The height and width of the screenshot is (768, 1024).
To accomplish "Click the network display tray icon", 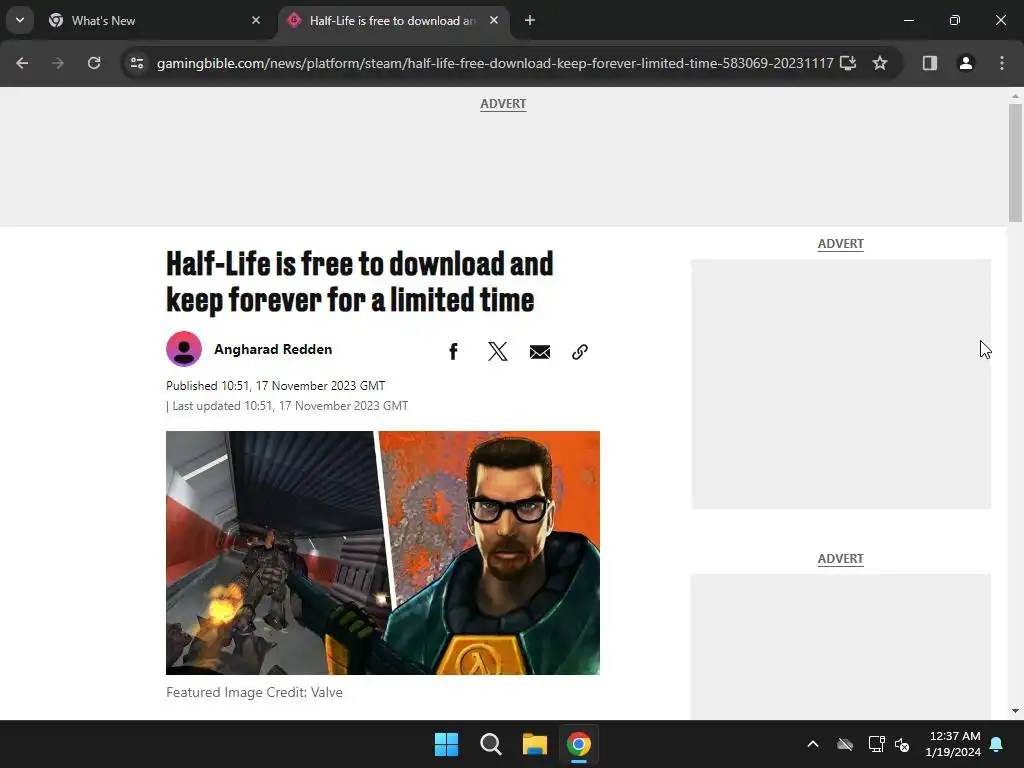I will tap(876, 744).
